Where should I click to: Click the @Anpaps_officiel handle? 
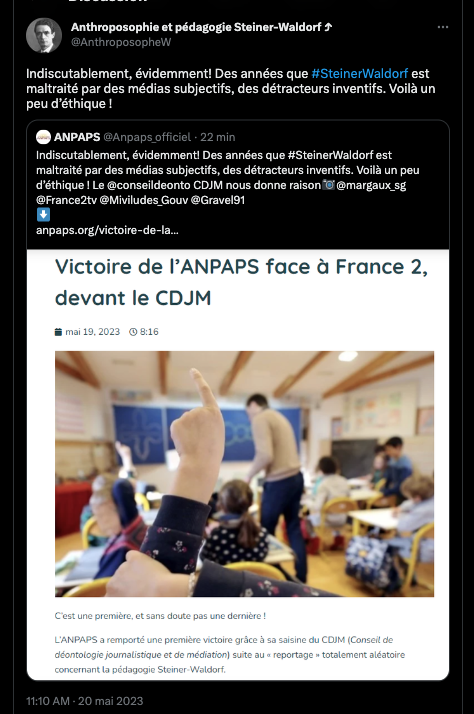147,137
